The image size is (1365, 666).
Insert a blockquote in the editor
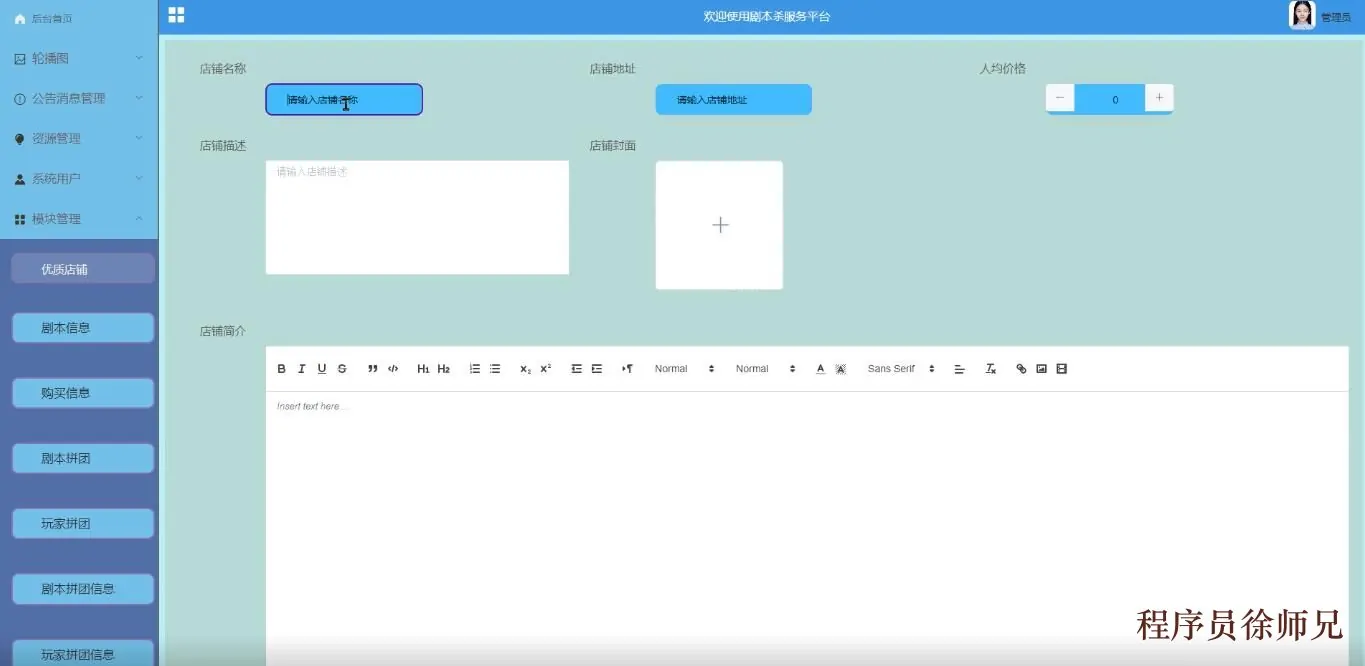coord(372,369)
